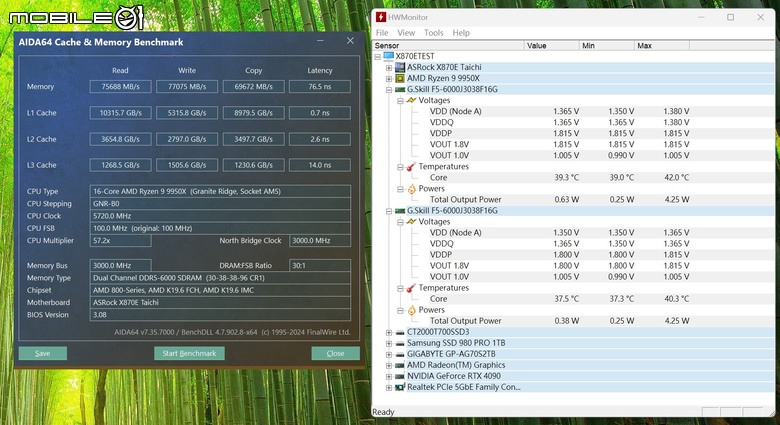Screen dimensions: 780x425
Task: Expand the AMD Radeon(TM) Graphics node
Action: [x=389, y=365]
